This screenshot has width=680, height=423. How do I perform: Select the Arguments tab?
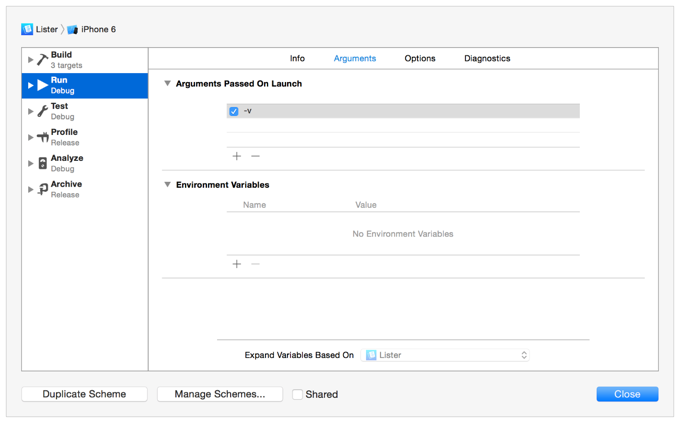click(x=355, y=58)
